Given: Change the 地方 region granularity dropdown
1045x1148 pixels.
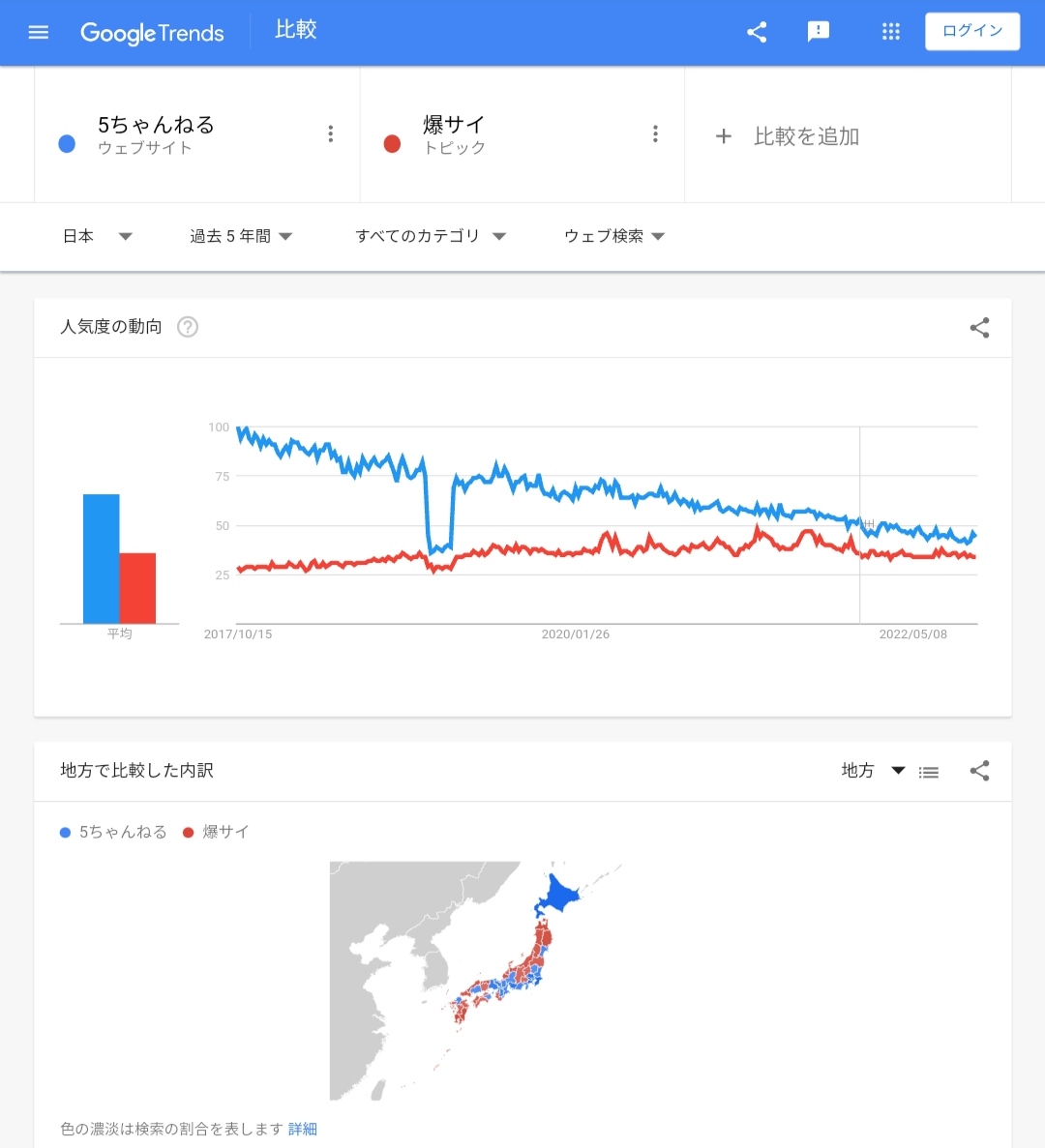Looking at the screenshot, I should pos(872,771).
